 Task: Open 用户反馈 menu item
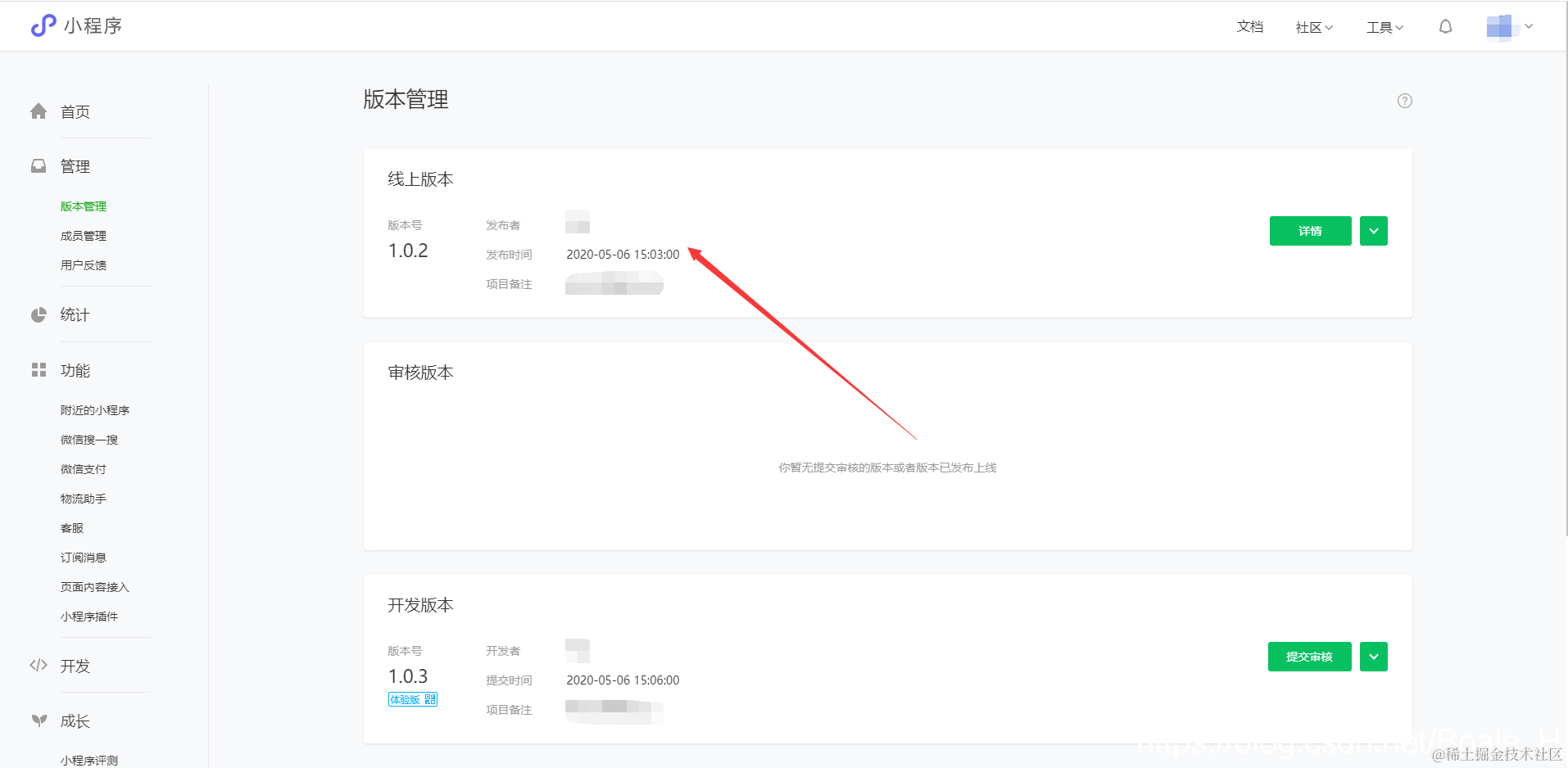84,265
